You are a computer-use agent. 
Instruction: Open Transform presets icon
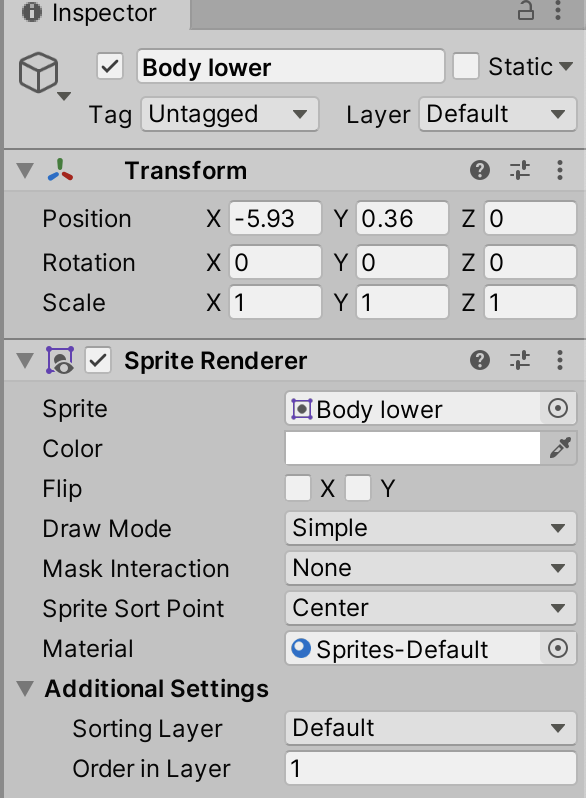coord(520,170)
